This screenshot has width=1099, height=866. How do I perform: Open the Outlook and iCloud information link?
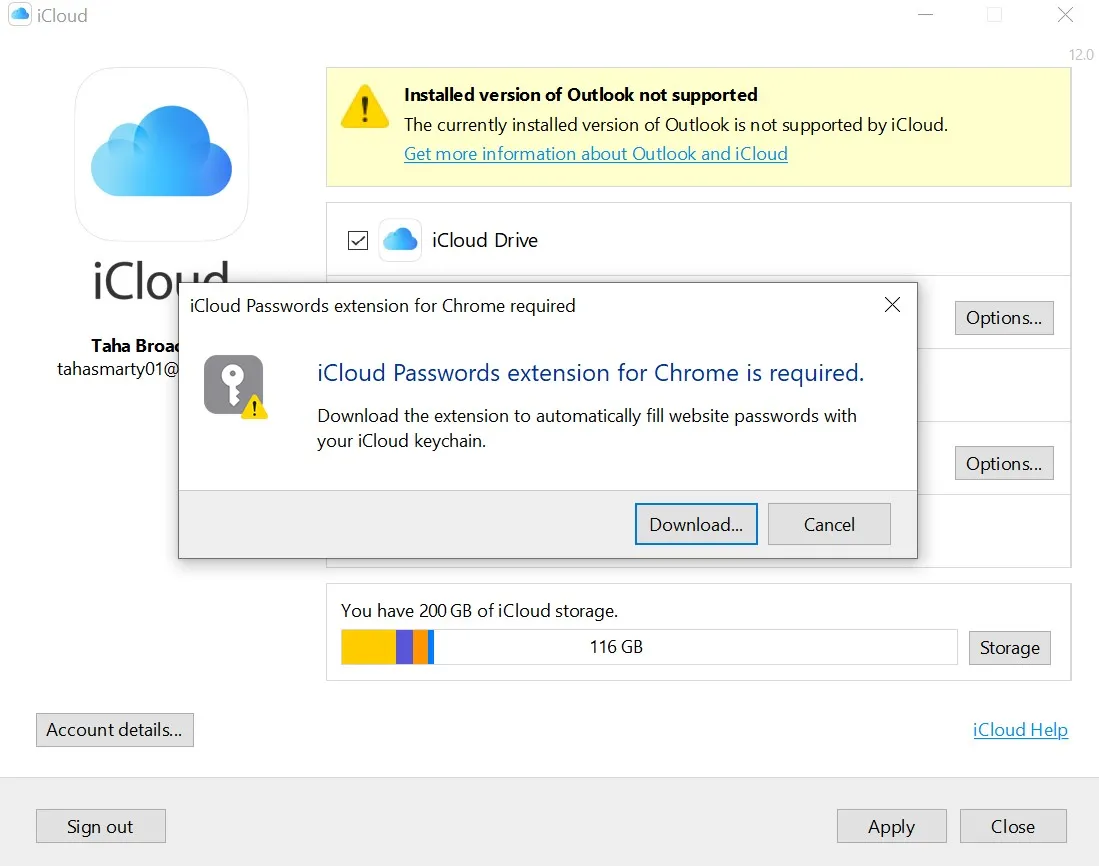pyautogui.click(x=595, y=154)
